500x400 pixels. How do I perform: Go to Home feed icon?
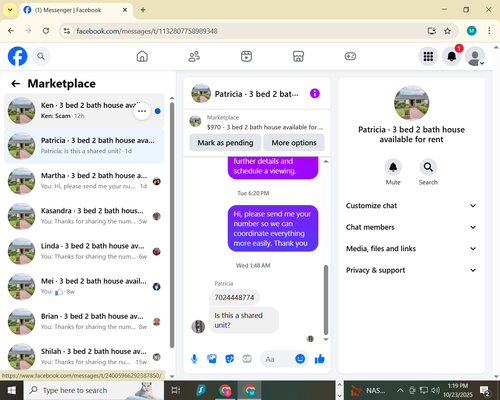[x=142, y=56]
